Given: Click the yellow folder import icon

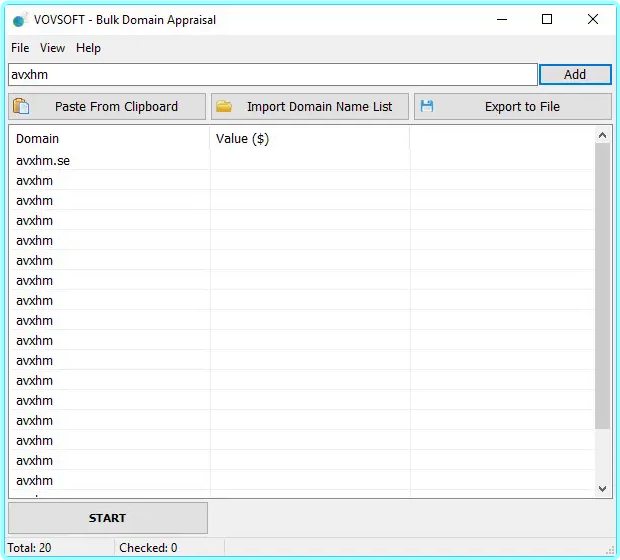Looking at the screenshot, I should (224, 106).
